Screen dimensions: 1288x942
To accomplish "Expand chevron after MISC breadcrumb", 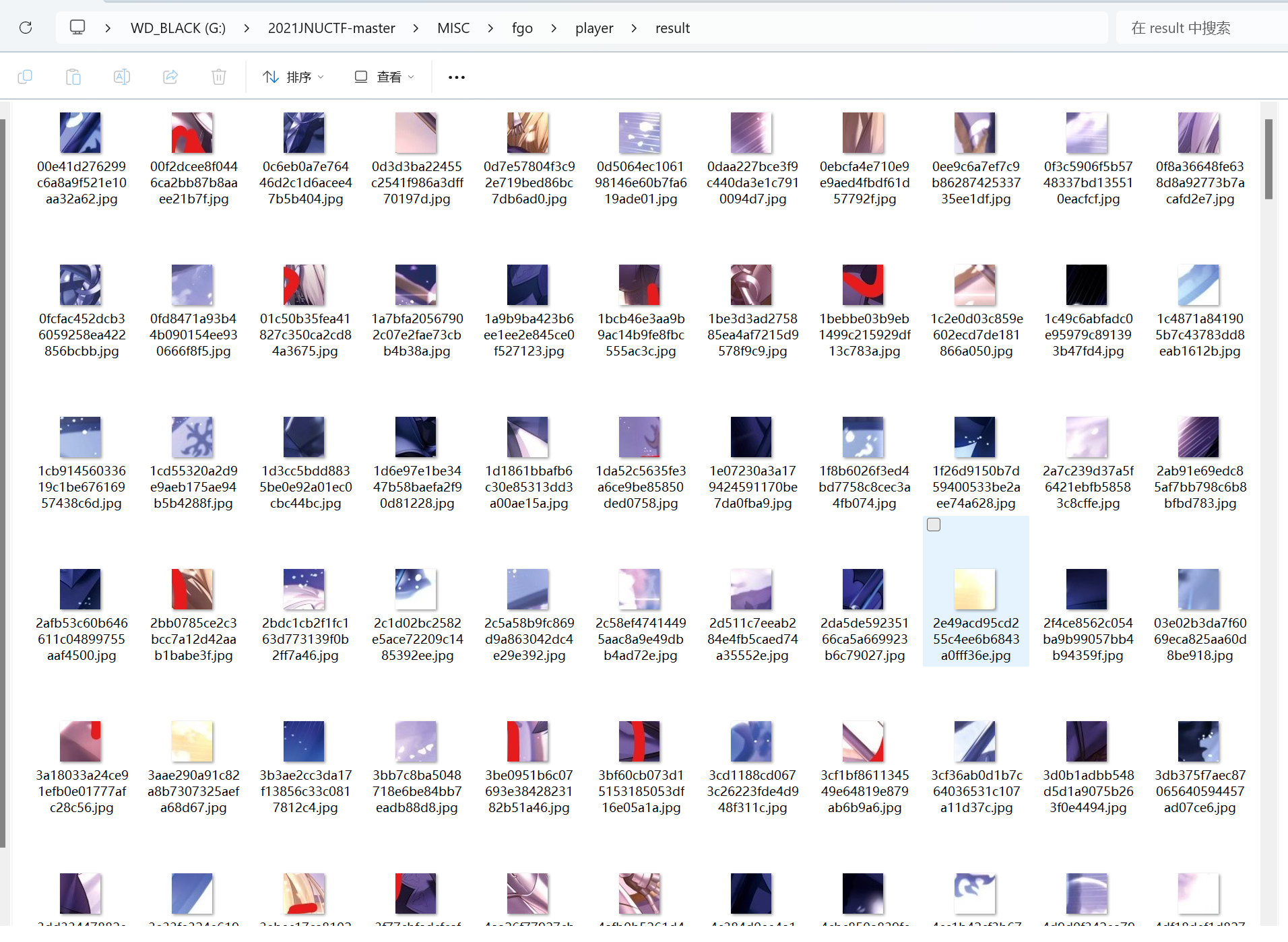I will tap(490, 28).
